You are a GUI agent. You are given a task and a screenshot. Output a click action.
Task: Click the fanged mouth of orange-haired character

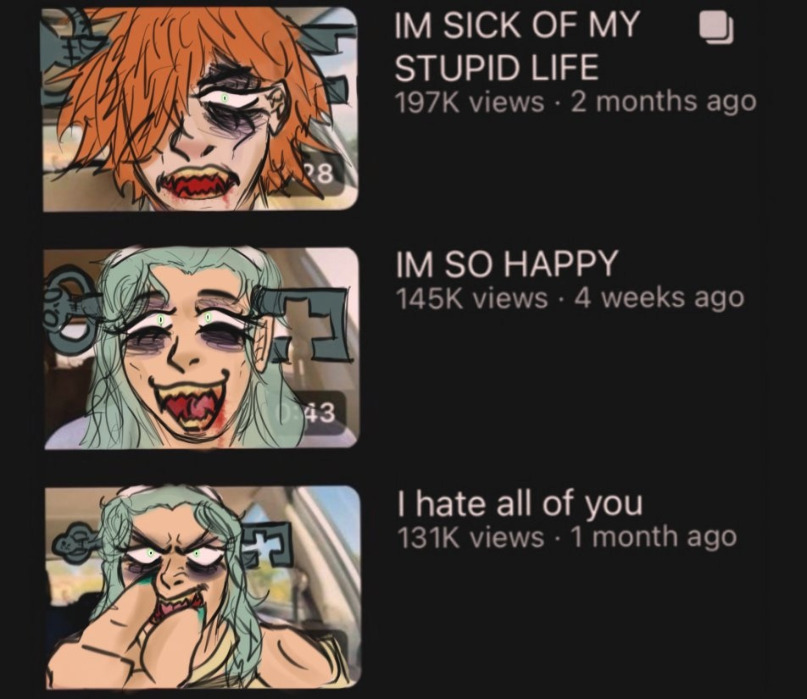click(x=202, y=185)
